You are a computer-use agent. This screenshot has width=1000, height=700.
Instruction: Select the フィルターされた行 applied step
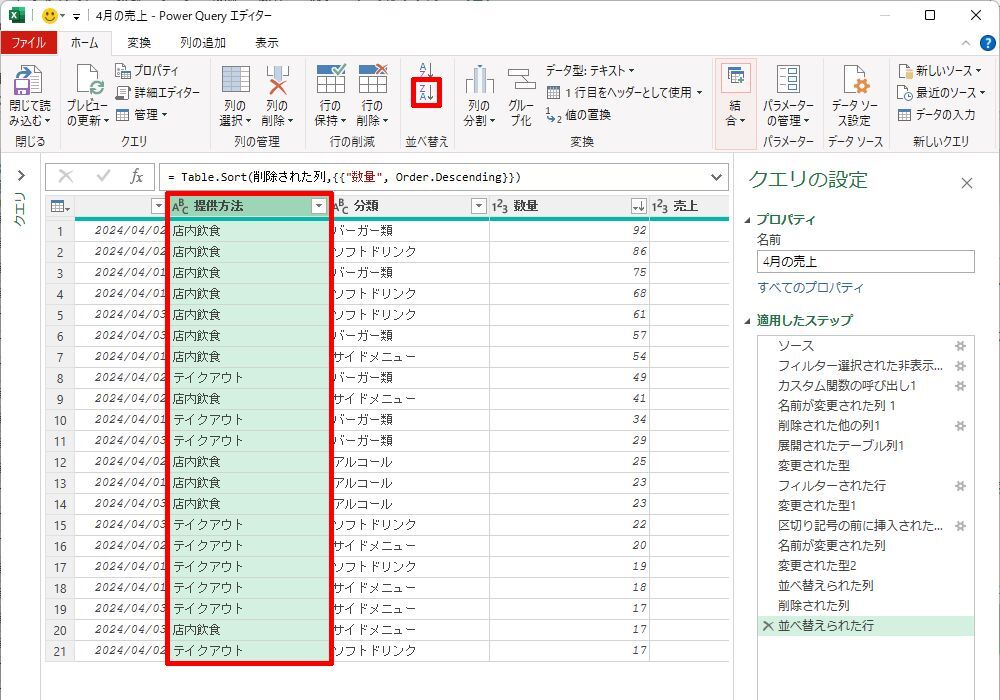(831, 486)
